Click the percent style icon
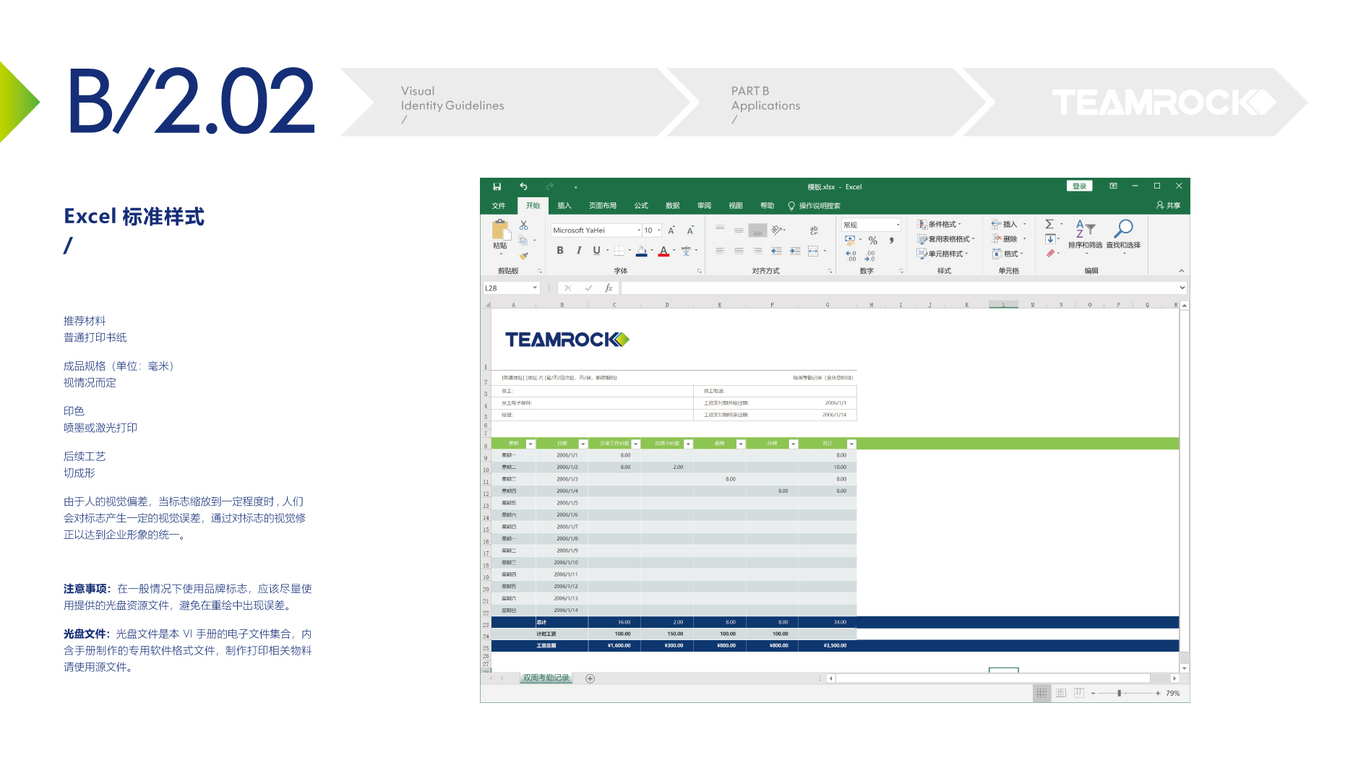The height and width of the screenshot is (768, 1366). point(872,240)
